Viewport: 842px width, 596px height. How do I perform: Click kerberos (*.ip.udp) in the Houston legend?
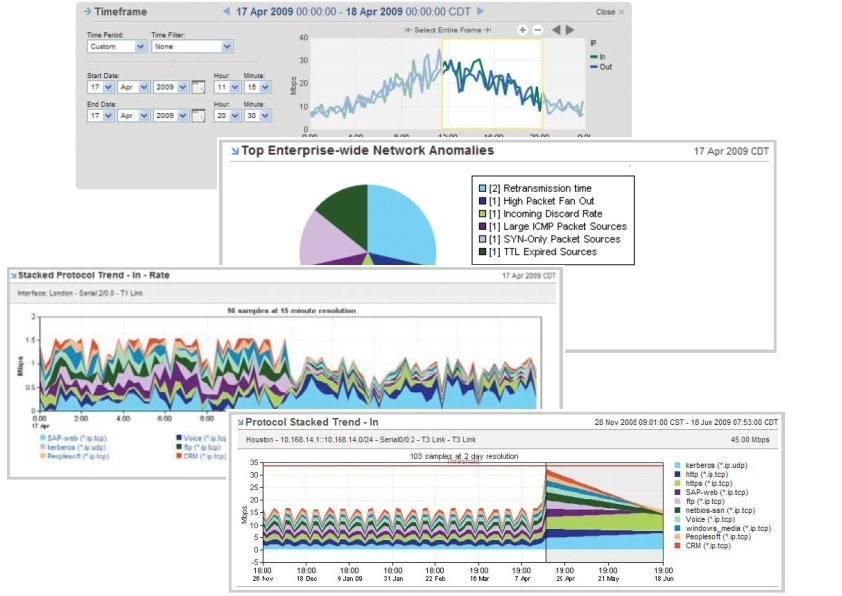click(x=710, y=466)
